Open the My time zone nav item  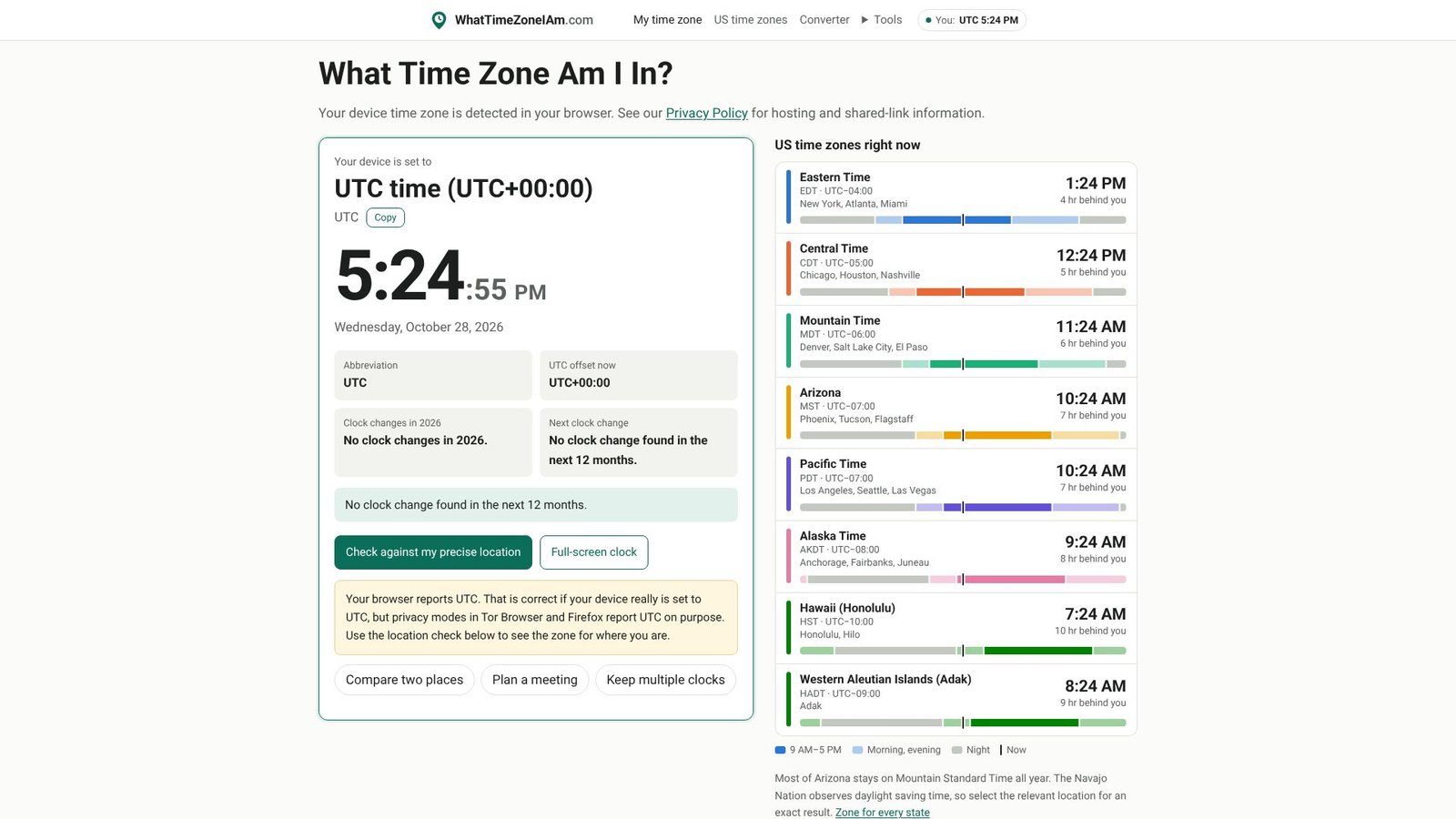[667, 20]
